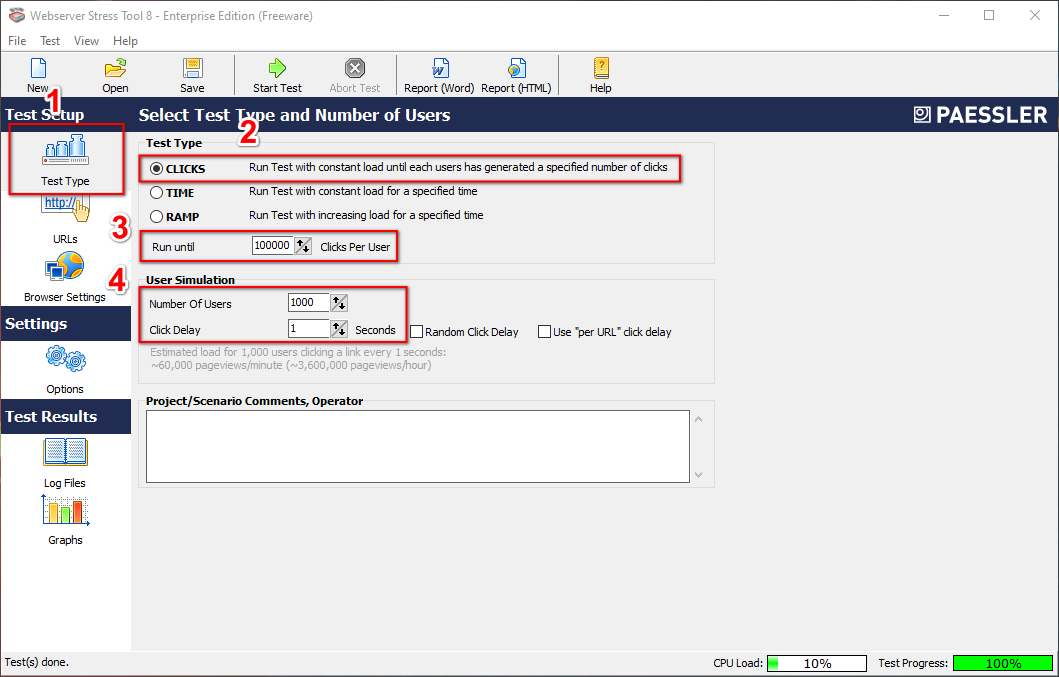Click in the Project/Scenario Comments text box
Image resolution: width=1059 pixels, height=677 pixels.
point(417,446)
